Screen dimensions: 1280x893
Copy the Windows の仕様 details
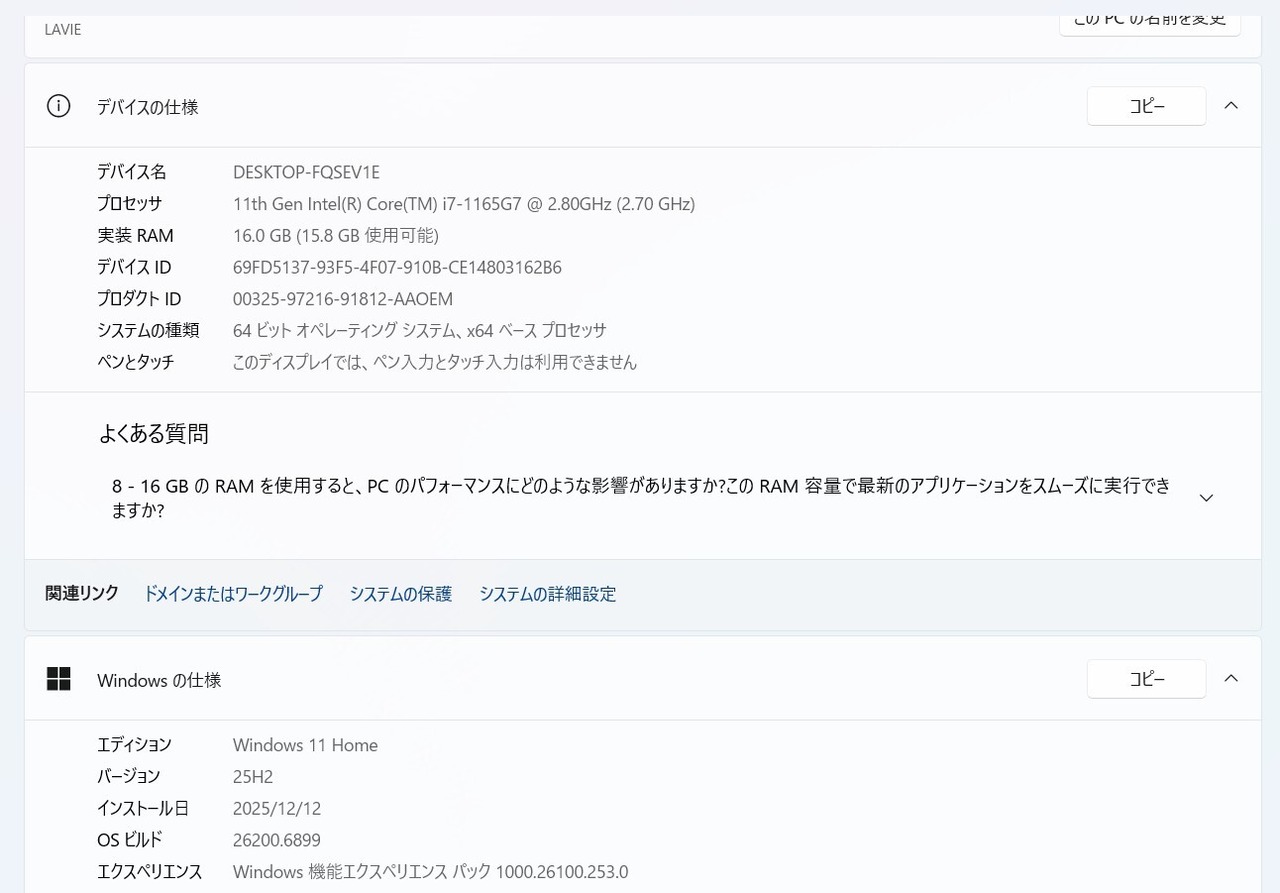(1146, 679)
